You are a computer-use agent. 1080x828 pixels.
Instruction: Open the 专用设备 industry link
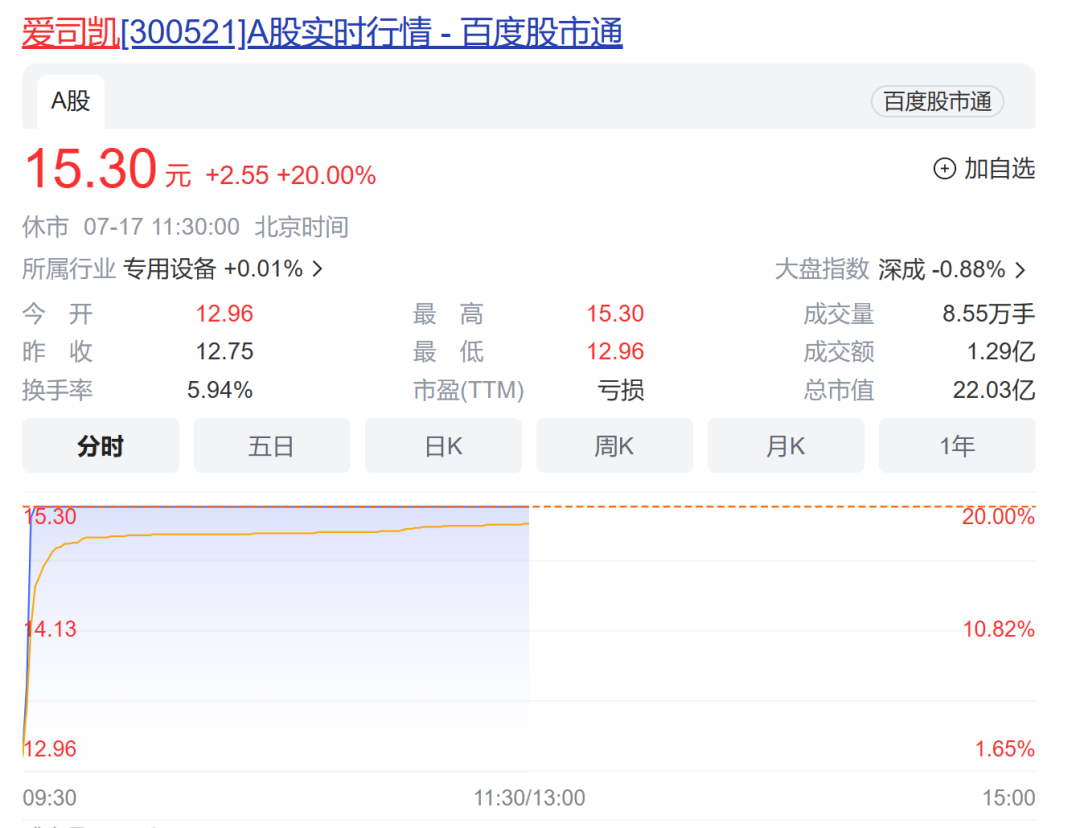tap(169, 269)
